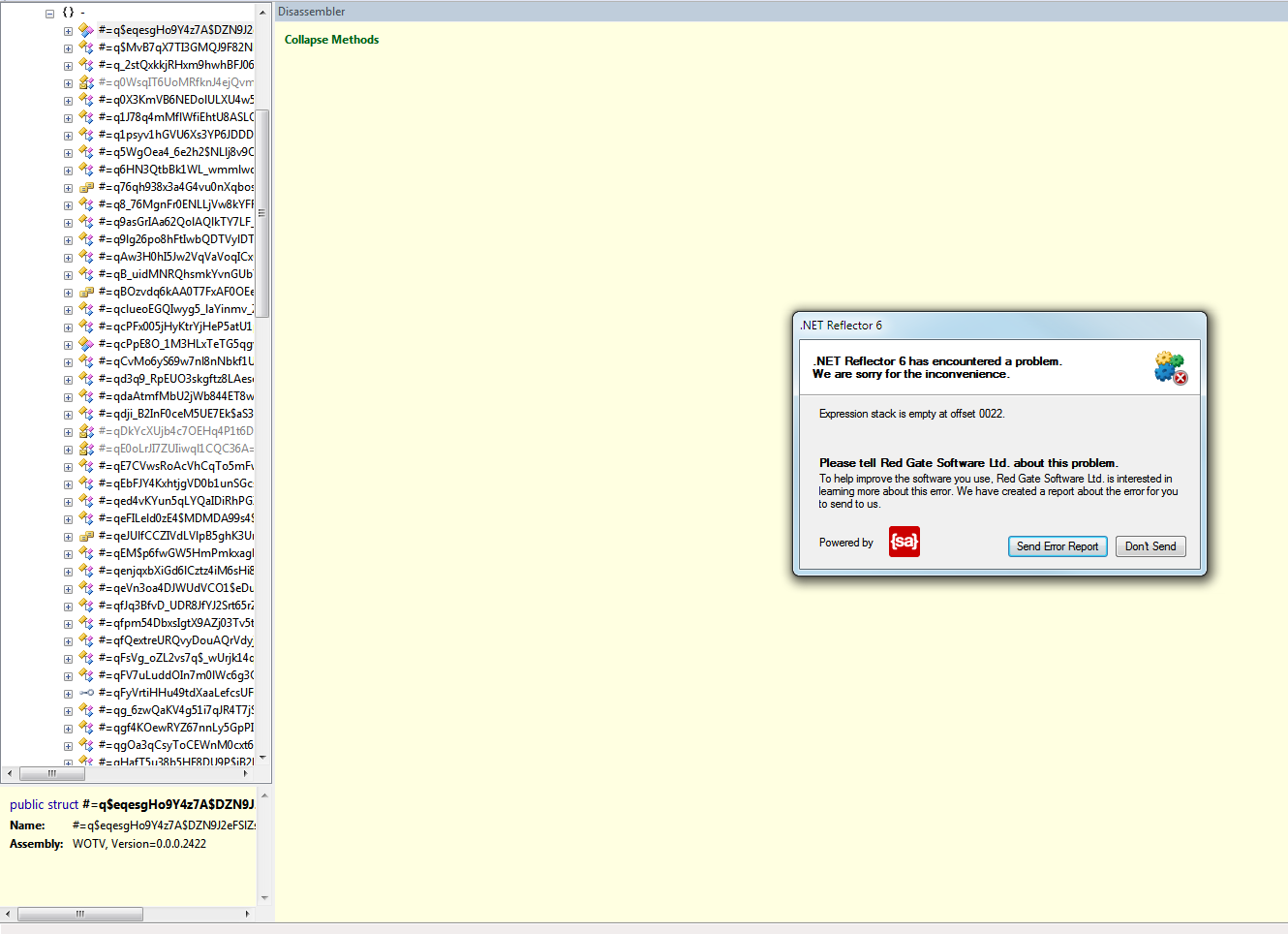This screenshot has width=1288, height=934.
Task: Expand the #=q6HN3QtbBk1WL_wmmlwc node
Action: click(68, 171)
